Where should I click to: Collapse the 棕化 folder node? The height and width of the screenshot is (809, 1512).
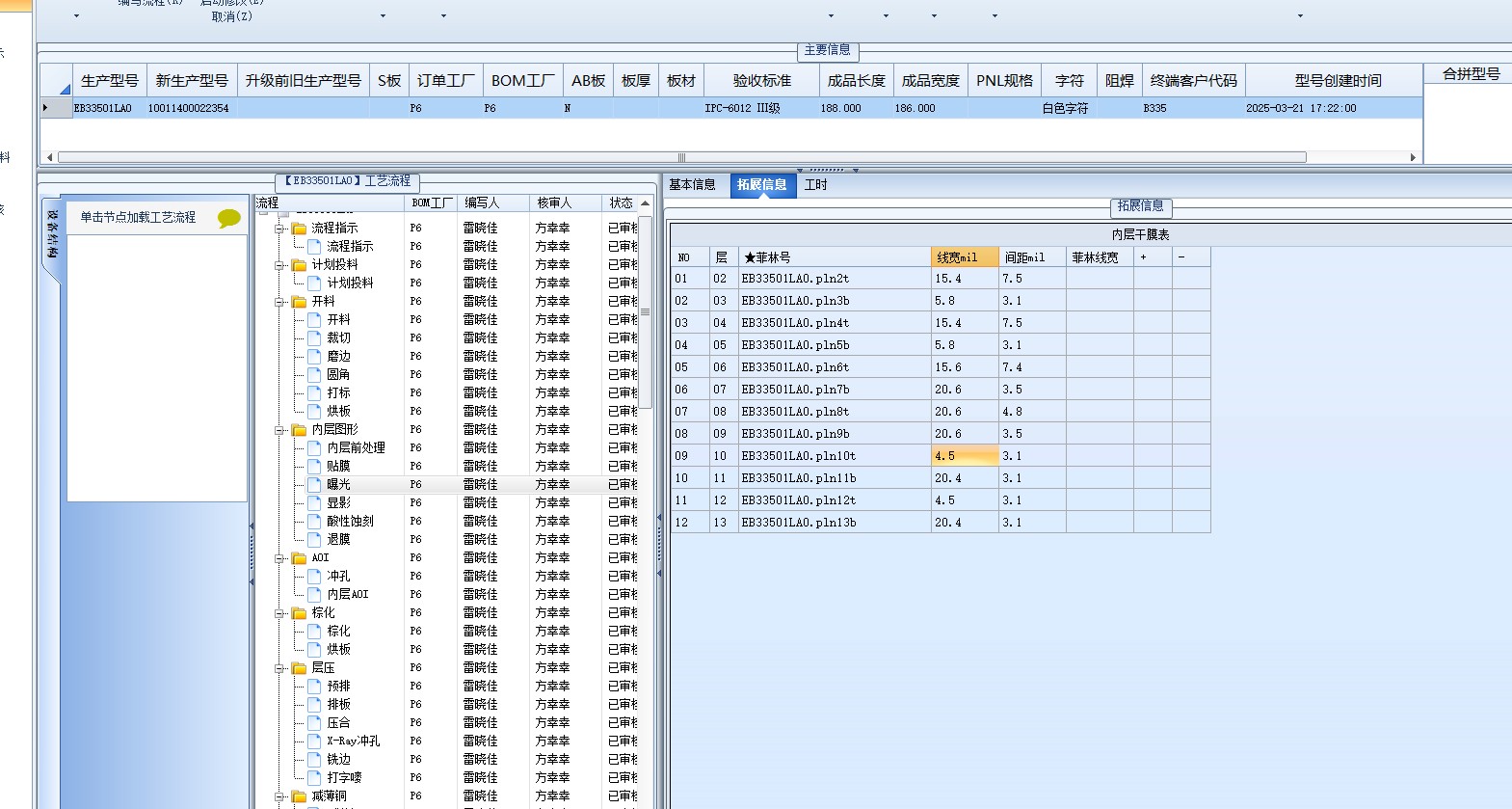(279, 613)
